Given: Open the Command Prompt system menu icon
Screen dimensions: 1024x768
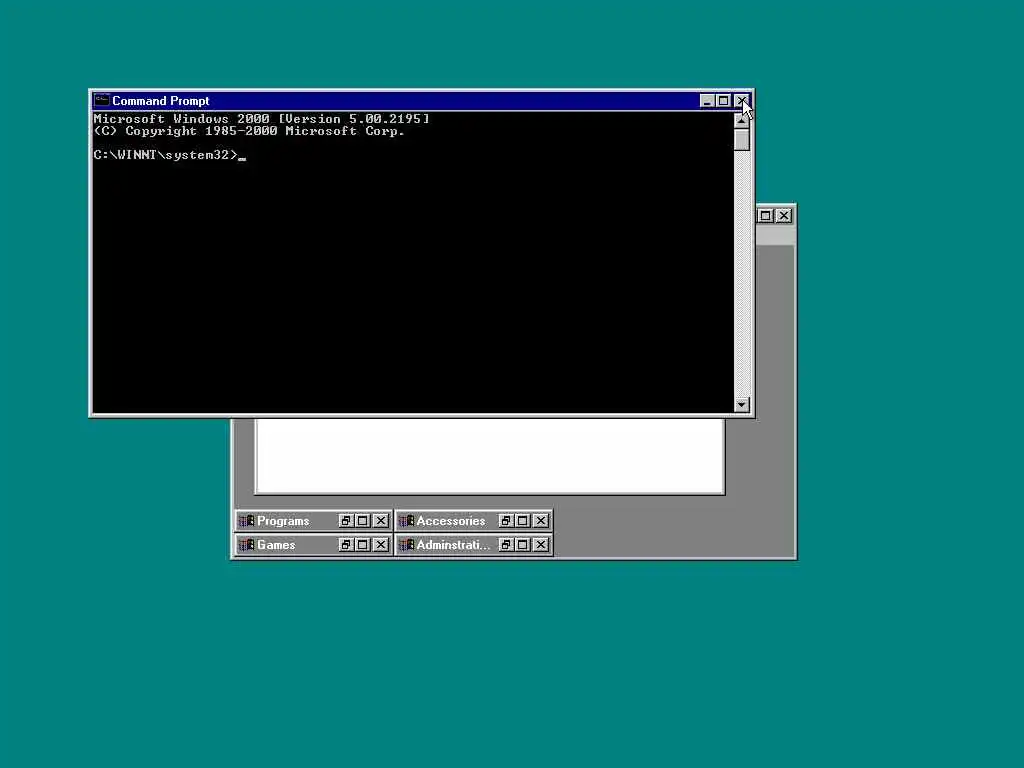Looking at the screenshot, I should 101,100.
